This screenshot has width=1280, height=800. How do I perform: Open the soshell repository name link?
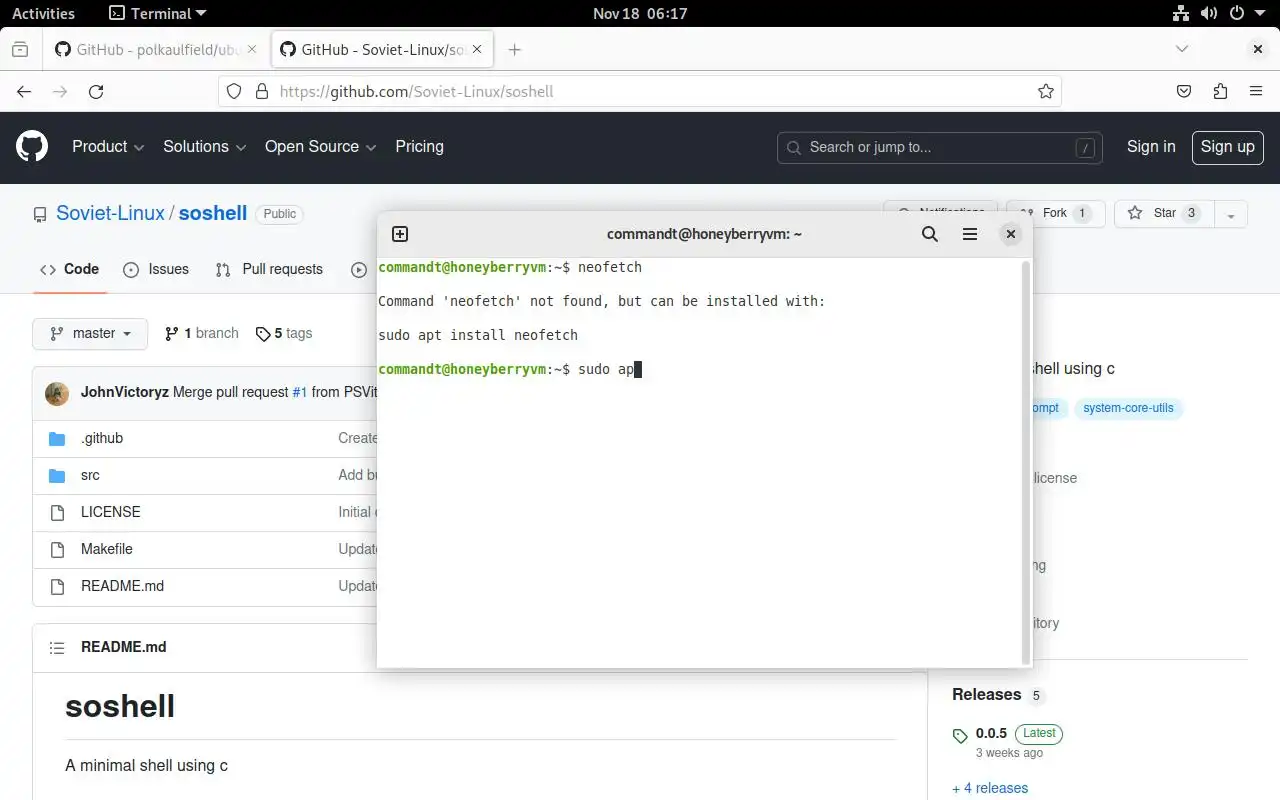(x=213, y=213)
